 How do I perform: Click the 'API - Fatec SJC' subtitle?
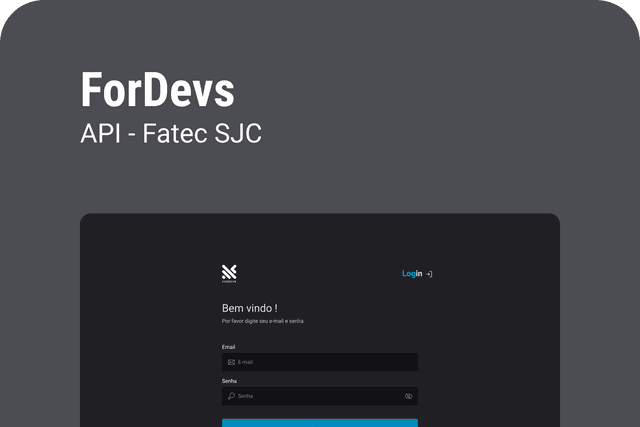pyautogui.click(x=170, y=134)
